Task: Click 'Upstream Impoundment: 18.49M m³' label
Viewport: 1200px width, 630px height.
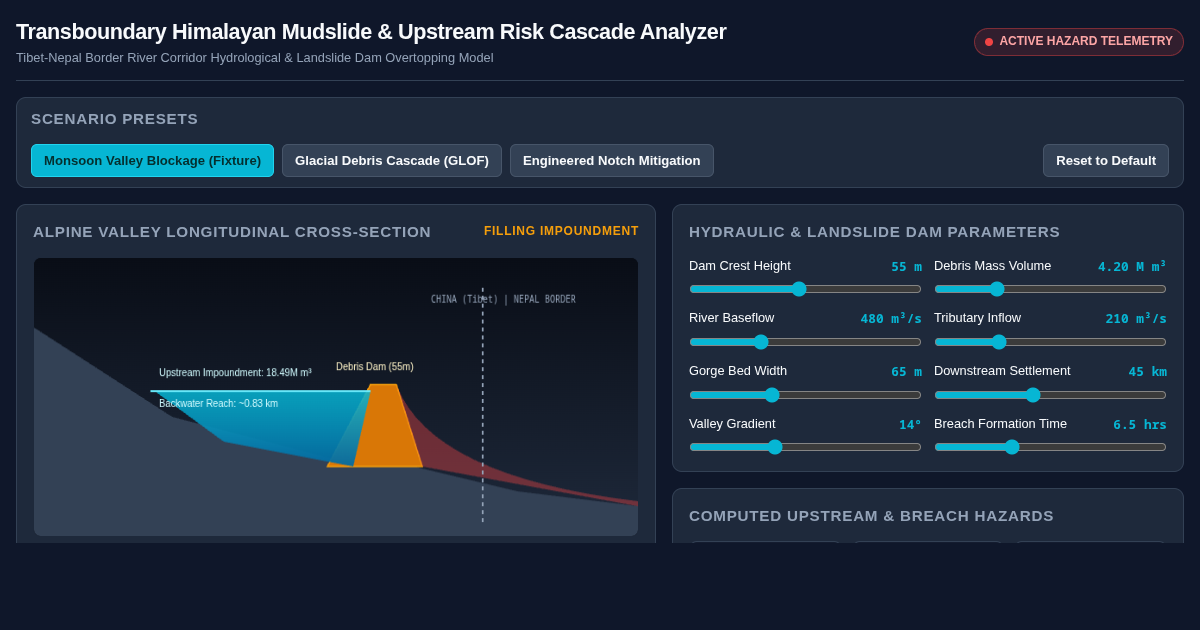Action: [x=235, y=373]
